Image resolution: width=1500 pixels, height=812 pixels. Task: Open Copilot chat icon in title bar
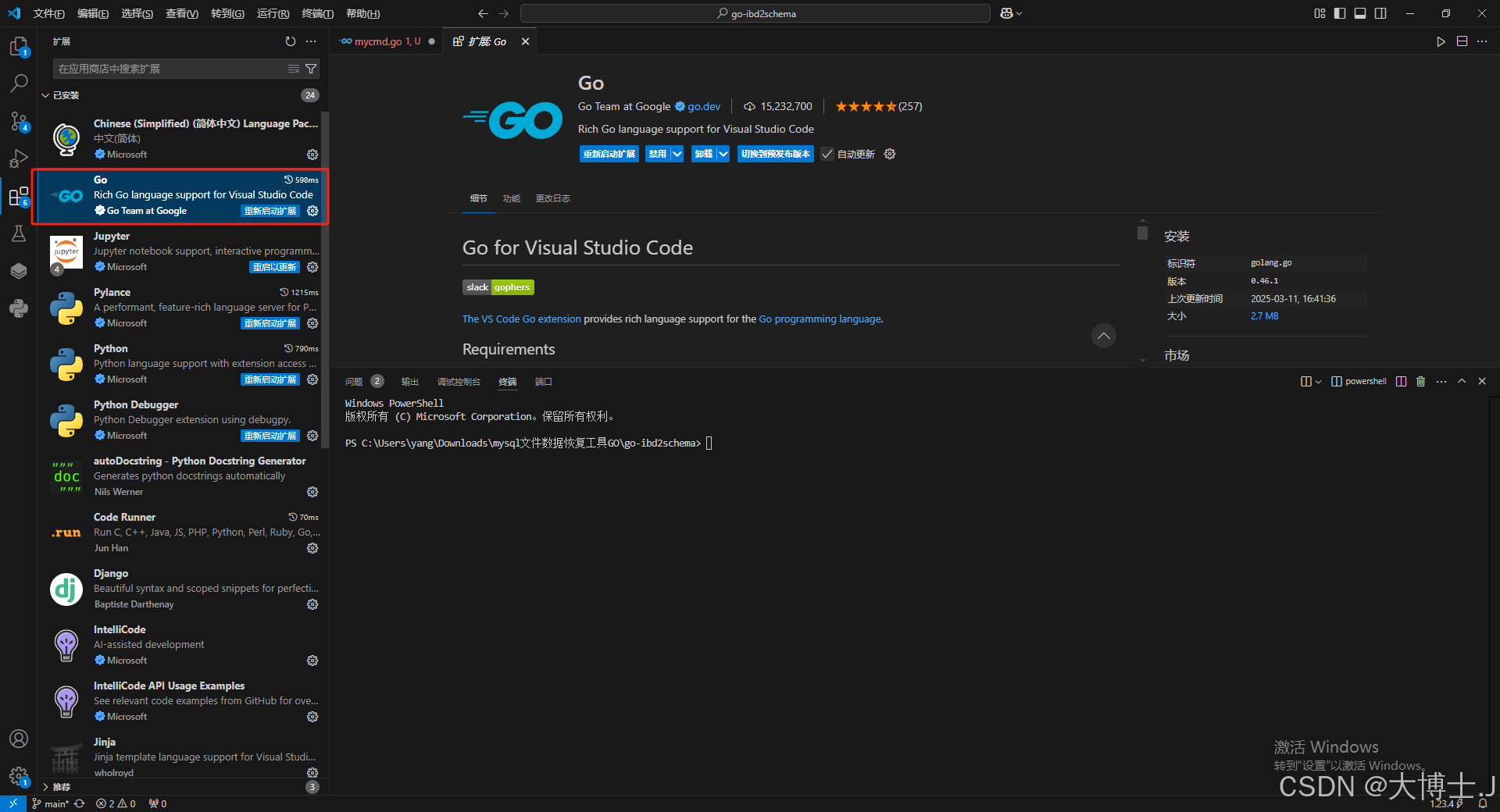pos(1006,13)
